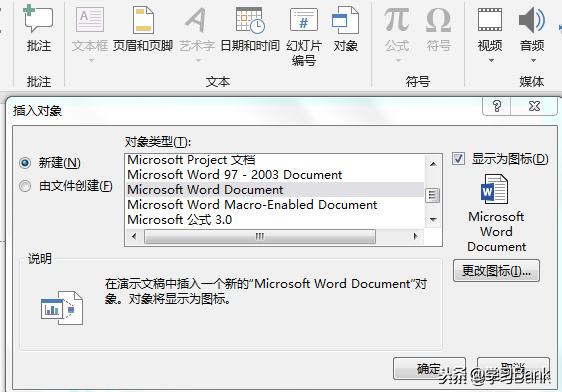Click the help question mark button
The height and width of the screenshot is (392, 562).
[x=497, y=106]
